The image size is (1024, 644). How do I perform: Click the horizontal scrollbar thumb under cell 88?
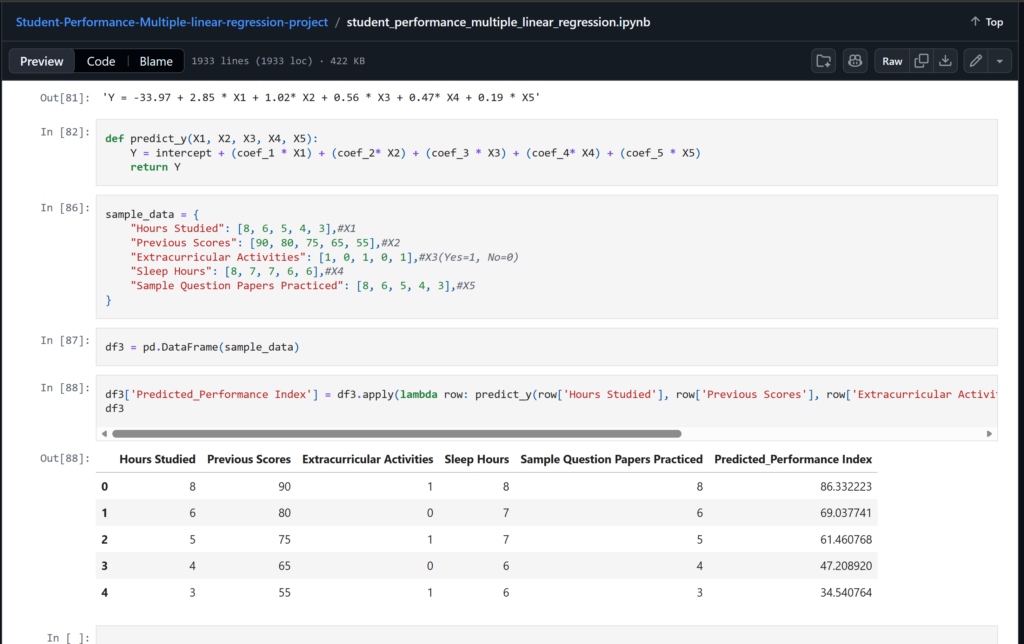point(396,434)
